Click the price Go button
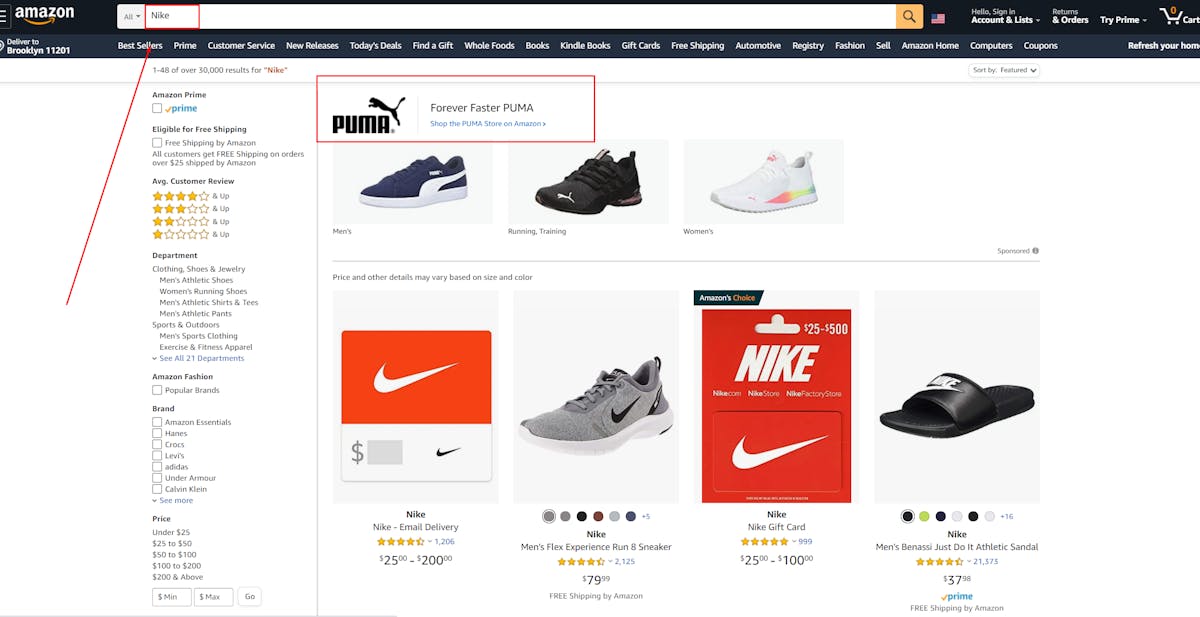This screenshot has height=617, width=1200. [250, 596]
